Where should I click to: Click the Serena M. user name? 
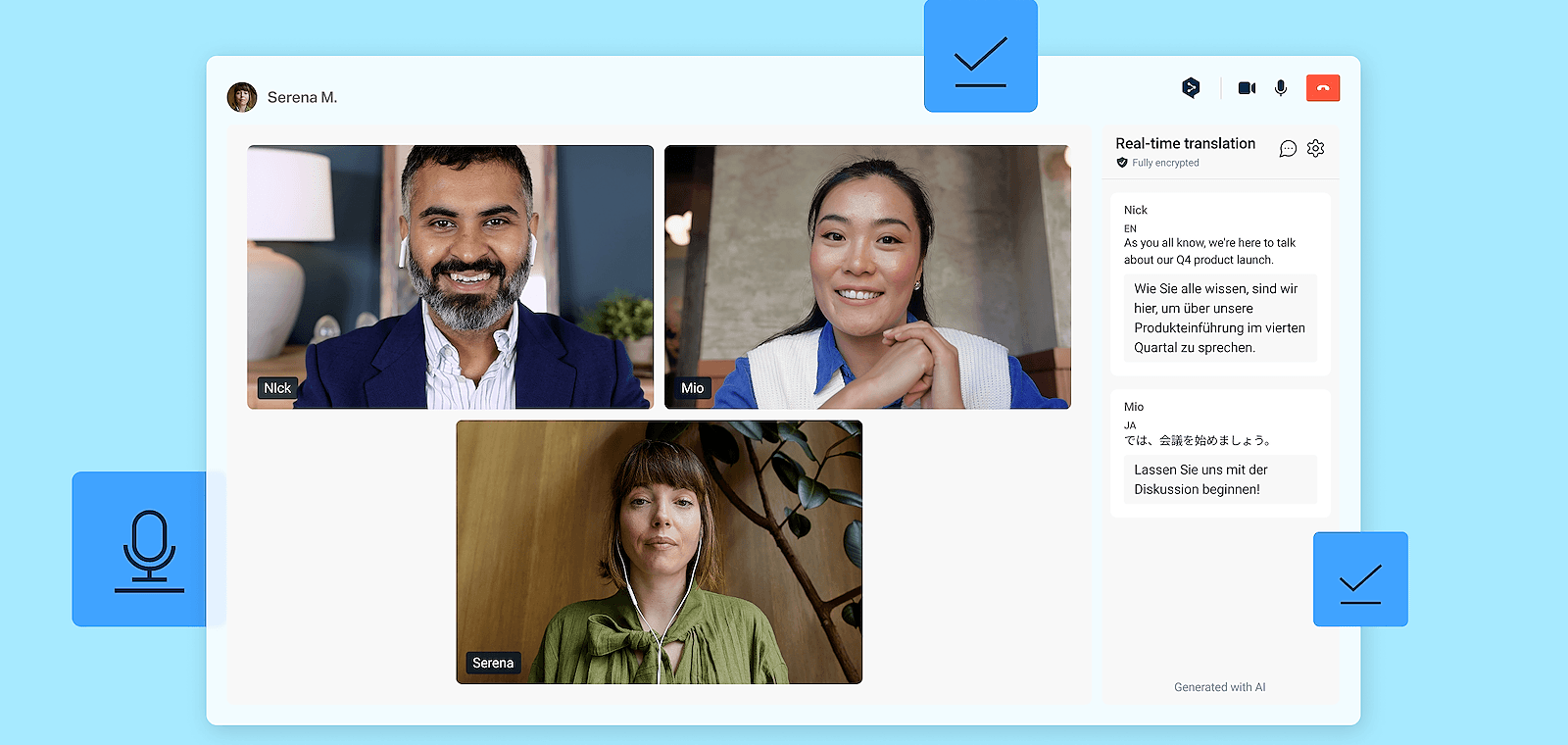(x=302, y=98)
